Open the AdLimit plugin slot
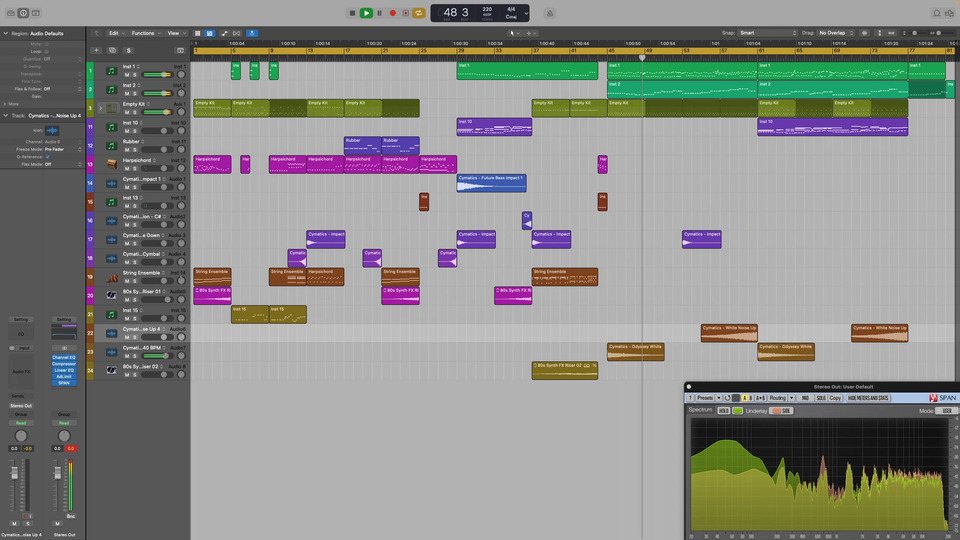960x540 pixels. pos(64,377)
